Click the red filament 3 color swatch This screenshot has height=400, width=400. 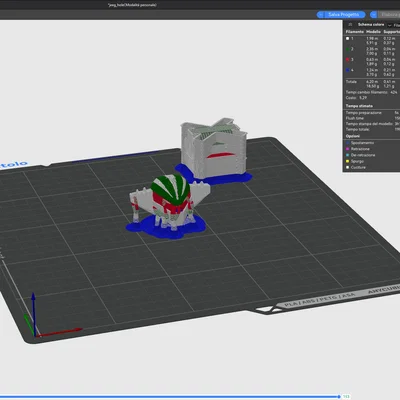[x=348, y=60]
